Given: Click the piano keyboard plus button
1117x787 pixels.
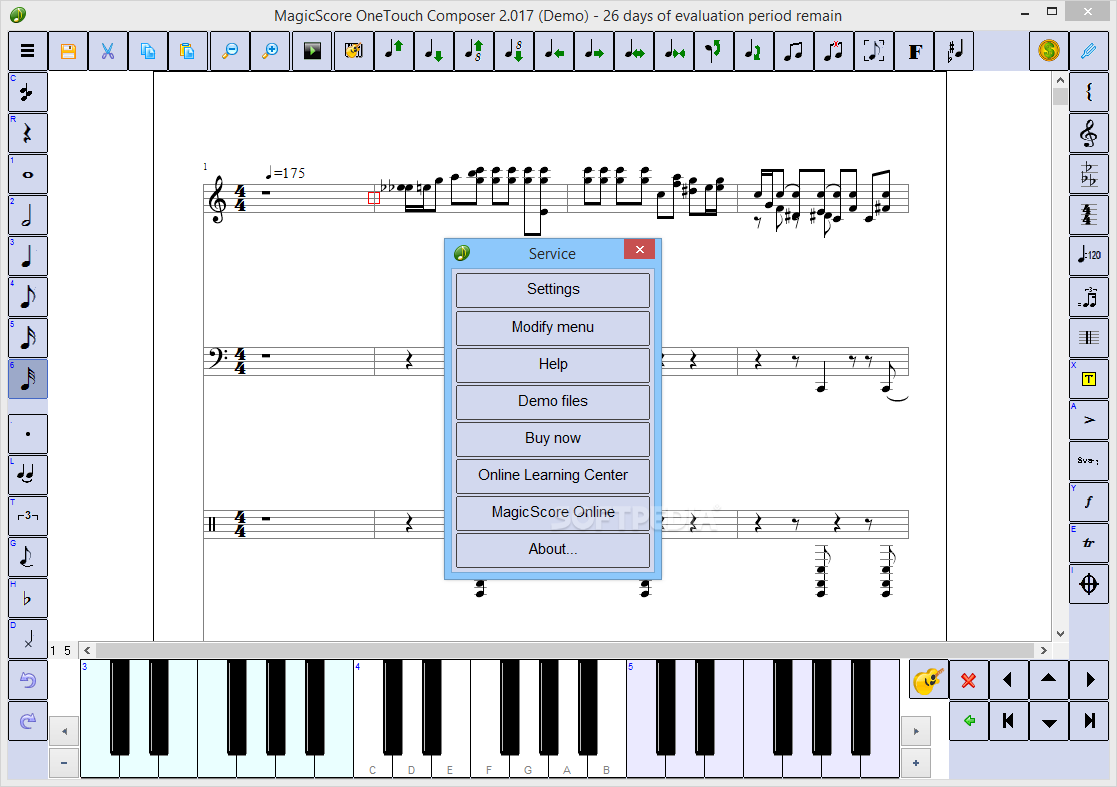Looking at the screenshot, I should 916,763.
